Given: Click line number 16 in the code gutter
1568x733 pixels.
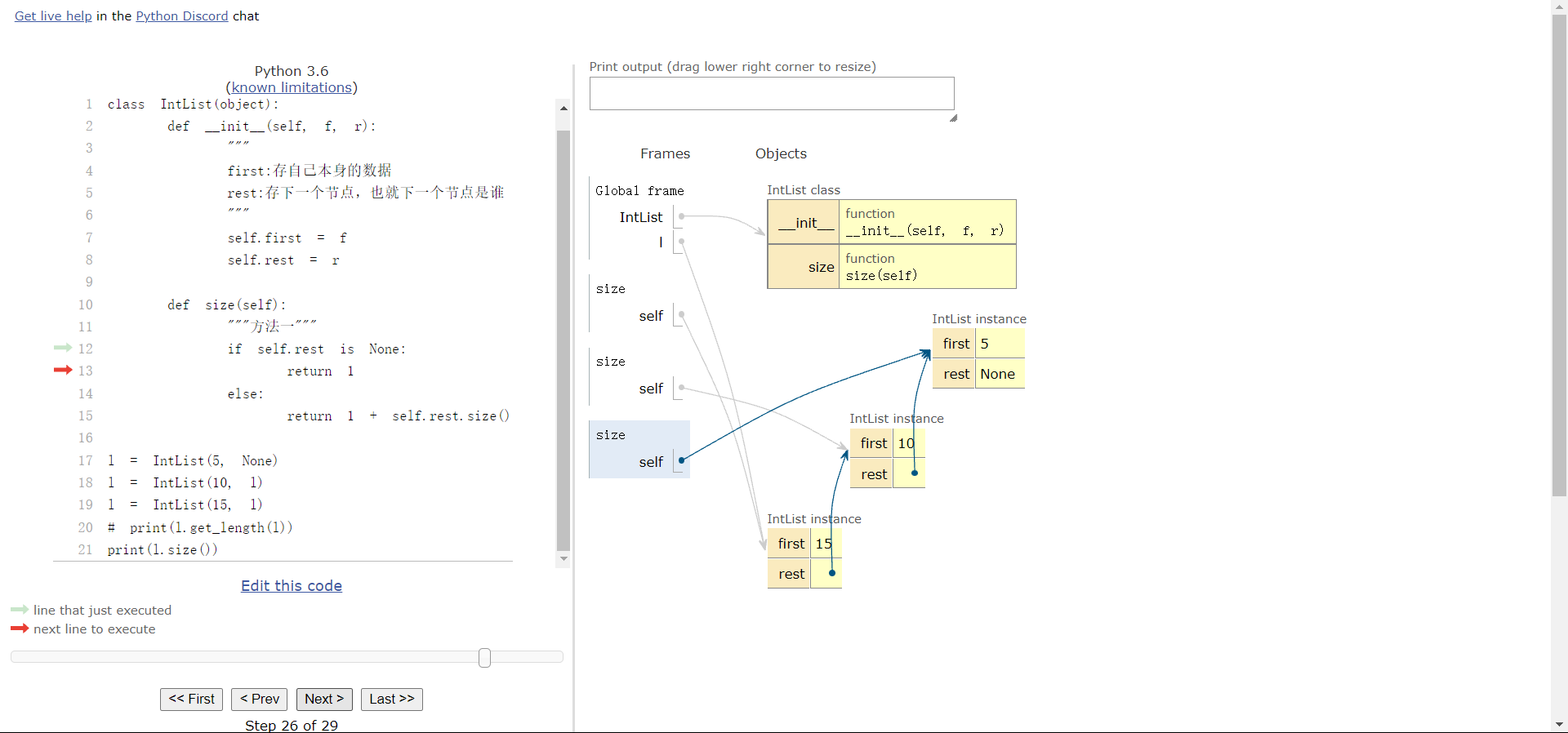Looking at the screenshot, I should pyautogui.click(x=86, y=438).
